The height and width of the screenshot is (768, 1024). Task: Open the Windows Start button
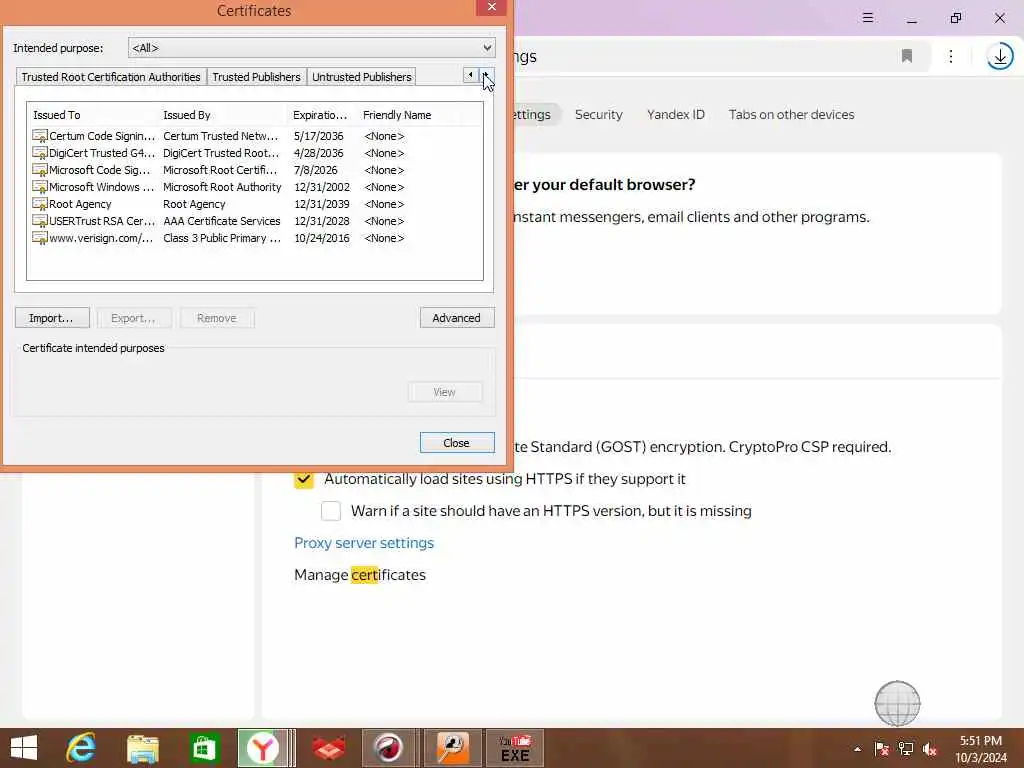pyautogui.click(x=24, y=748)
